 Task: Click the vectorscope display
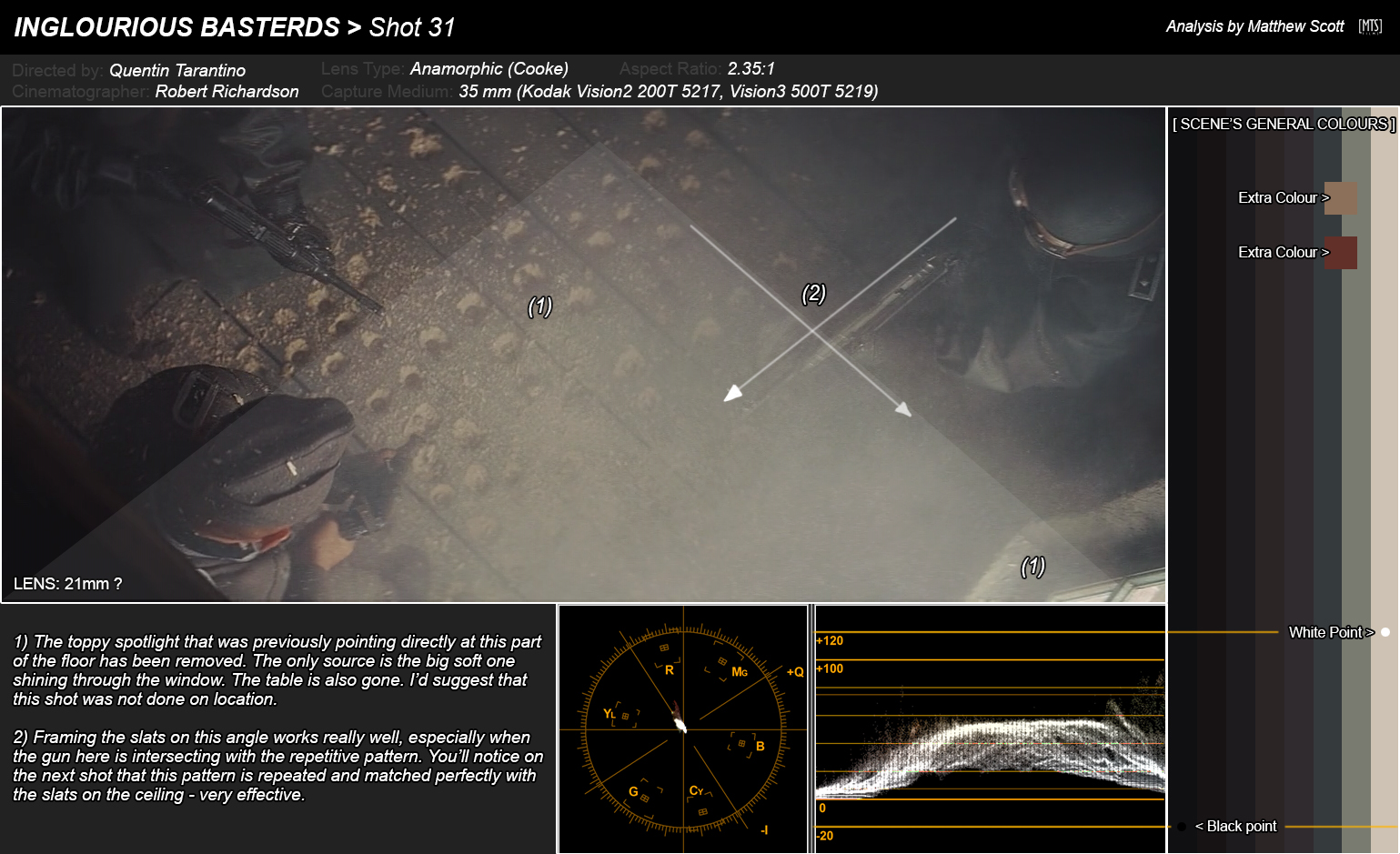683,729
